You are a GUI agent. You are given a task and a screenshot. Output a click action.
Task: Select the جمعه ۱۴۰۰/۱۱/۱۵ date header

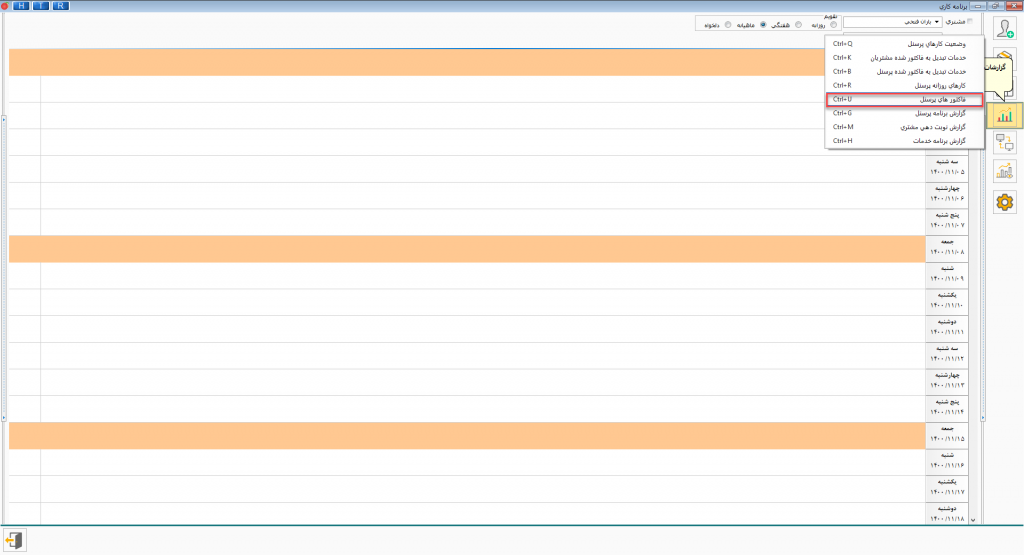tap(947, 434)
